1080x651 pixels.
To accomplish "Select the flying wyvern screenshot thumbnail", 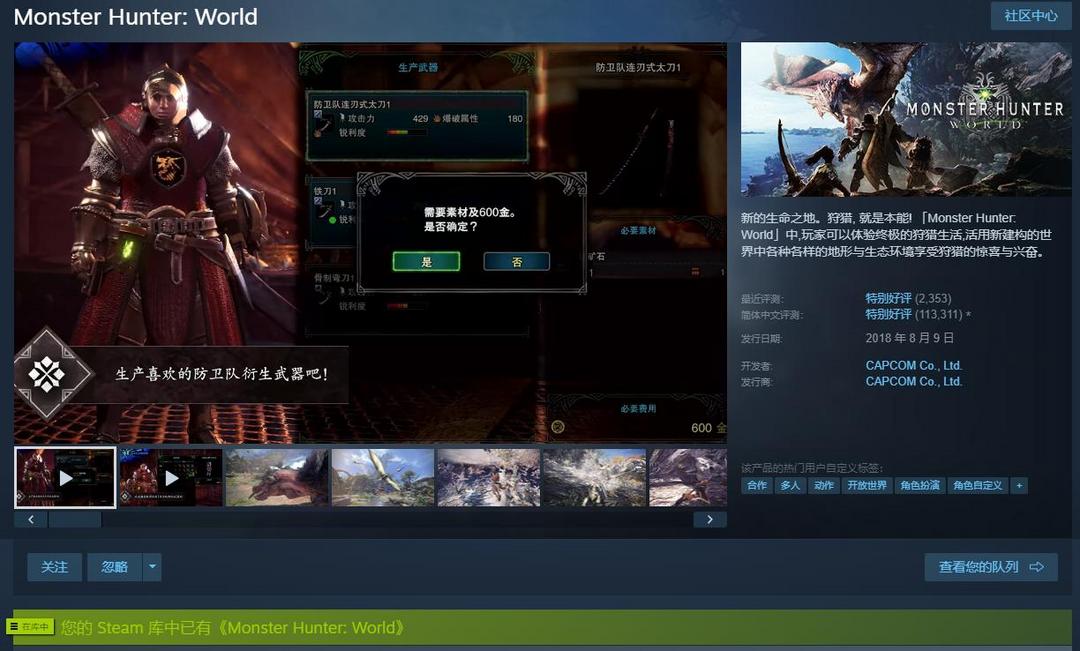I will [383, 477].
